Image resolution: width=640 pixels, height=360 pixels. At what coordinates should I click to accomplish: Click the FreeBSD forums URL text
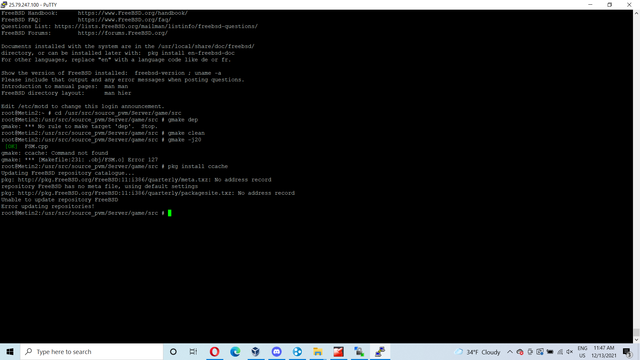(x=122, y=33)
